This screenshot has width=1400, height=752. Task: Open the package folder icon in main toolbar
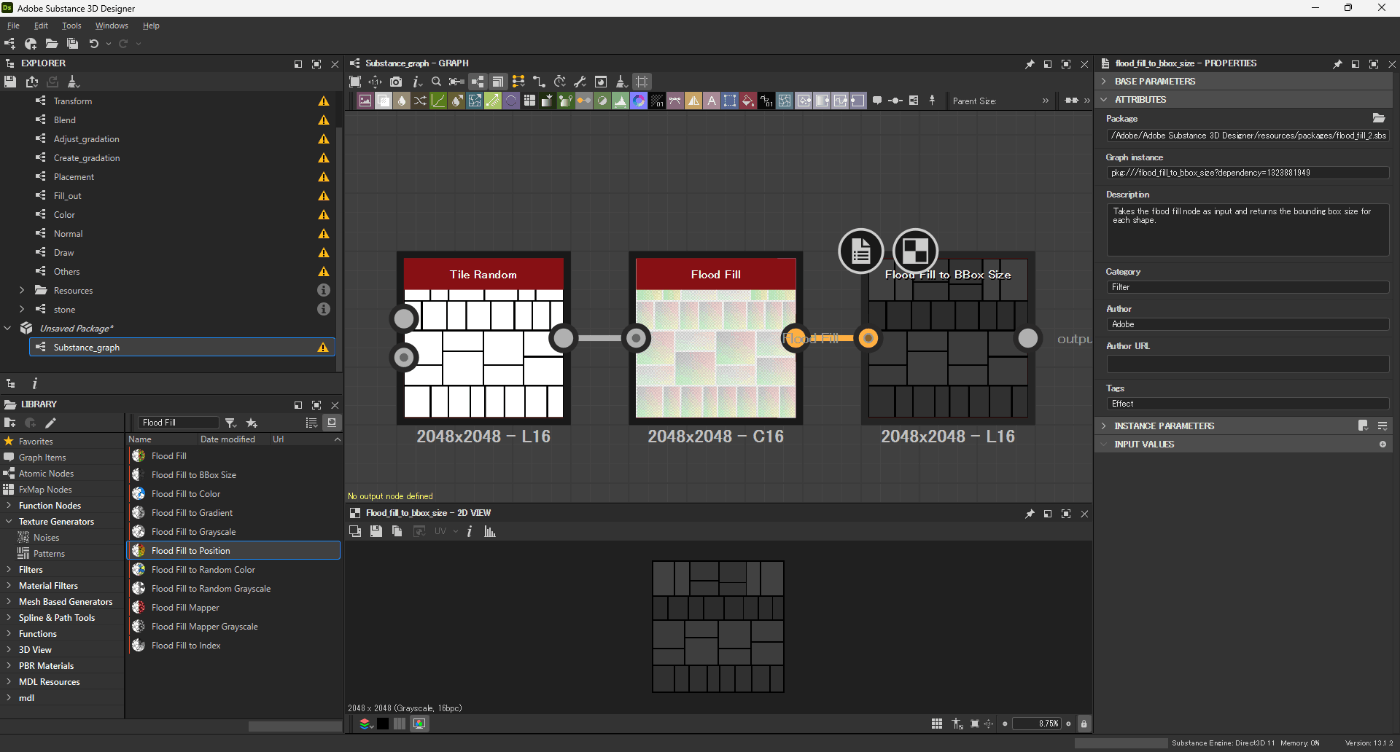click(x=51, y=44)
